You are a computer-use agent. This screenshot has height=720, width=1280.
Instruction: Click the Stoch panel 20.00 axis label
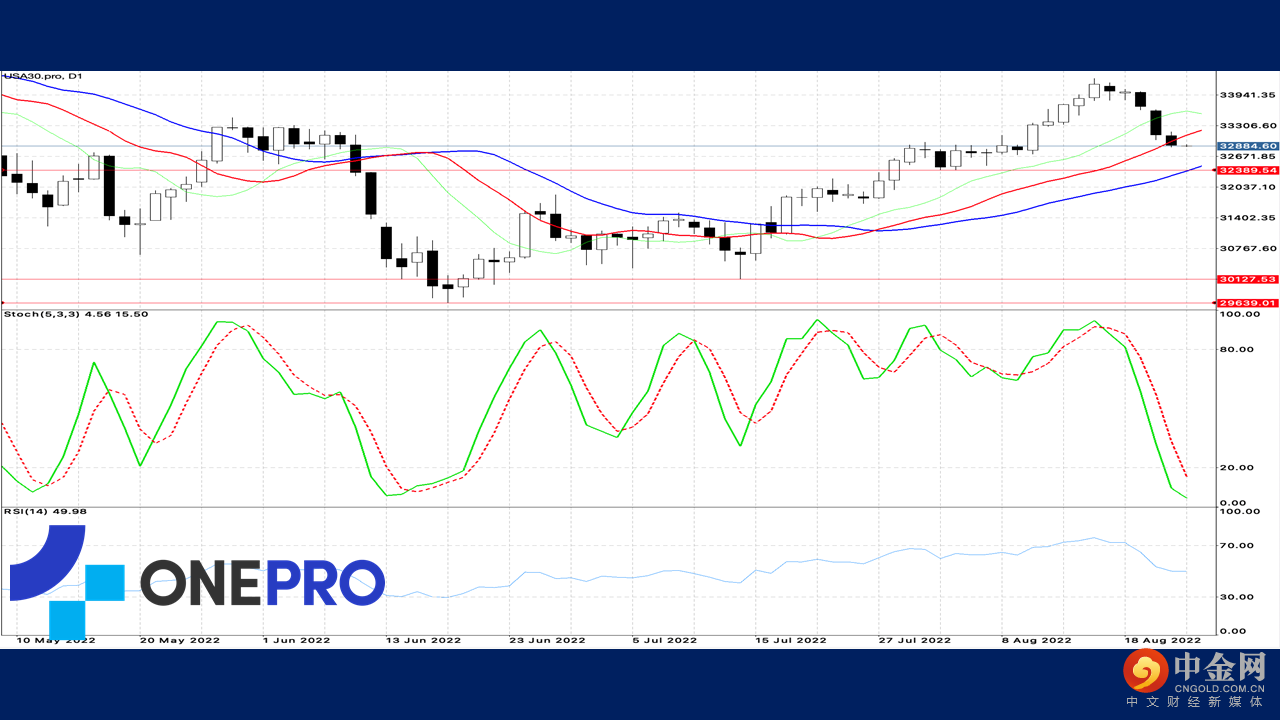pos(1237,467)
